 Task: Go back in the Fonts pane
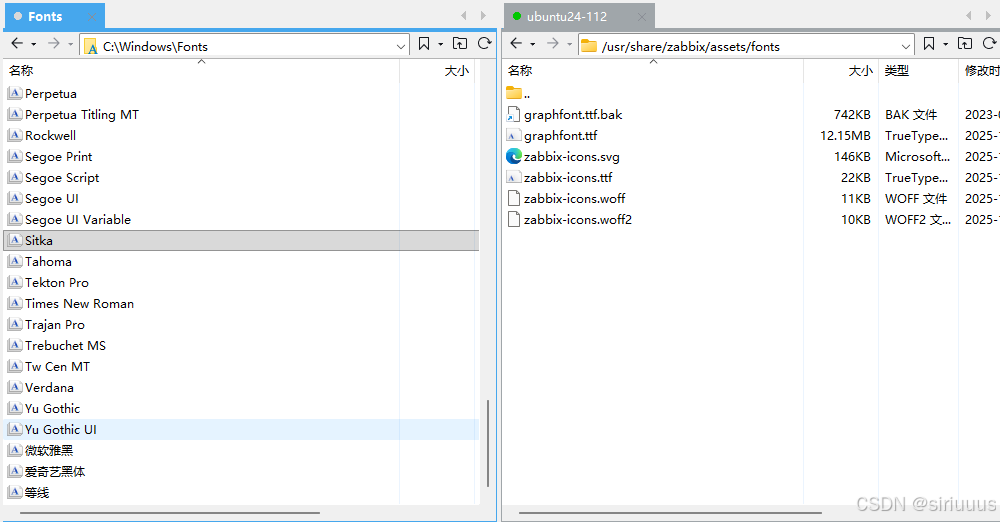(x=17, y=43)
